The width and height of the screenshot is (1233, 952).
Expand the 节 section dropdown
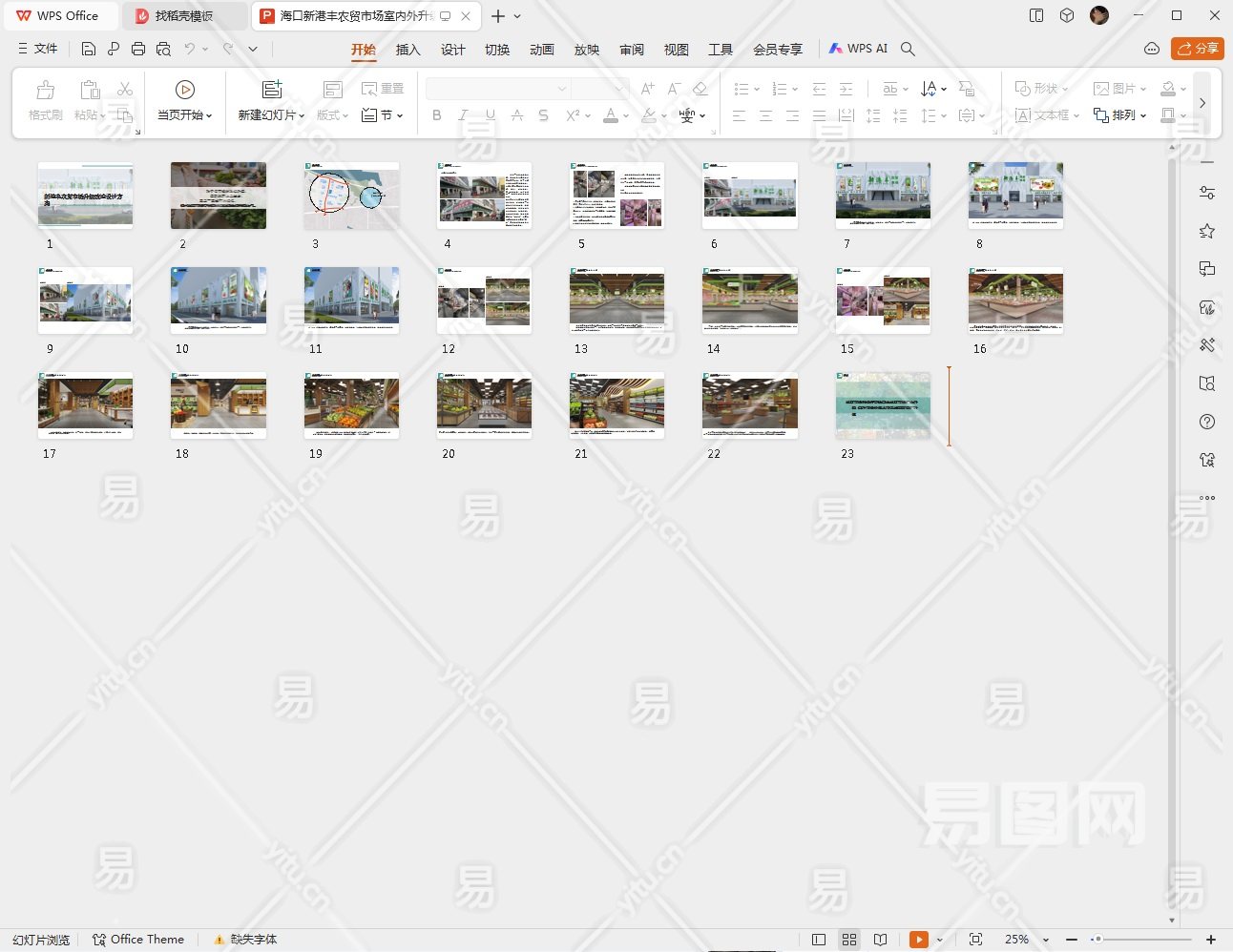click(x=384, y=115)
